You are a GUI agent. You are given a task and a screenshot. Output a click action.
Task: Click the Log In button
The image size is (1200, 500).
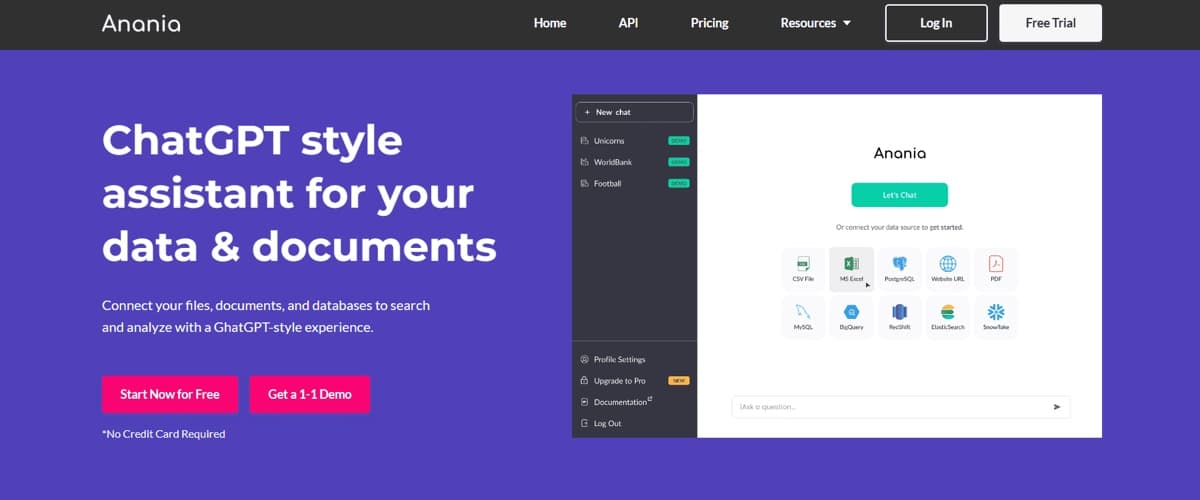(936, 23)
